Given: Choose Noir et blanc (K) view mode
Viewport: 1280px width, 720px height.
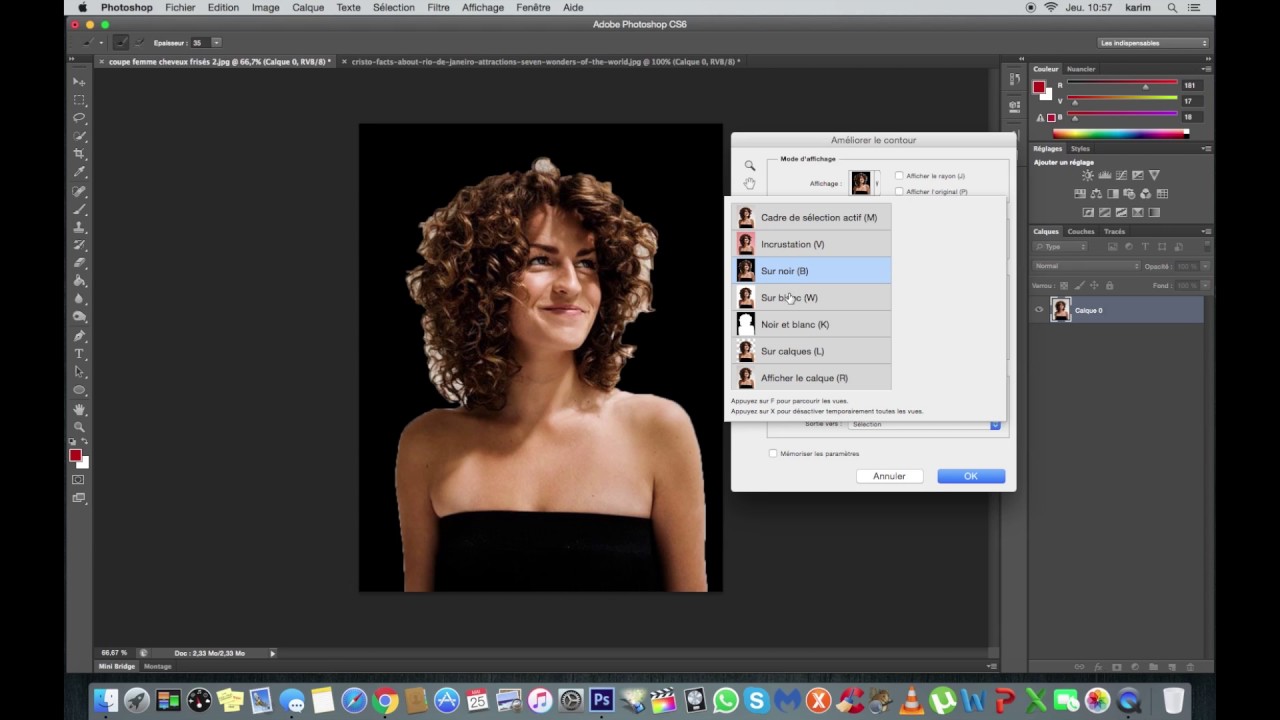Looking at the screenshot, I should pos(811,324).
